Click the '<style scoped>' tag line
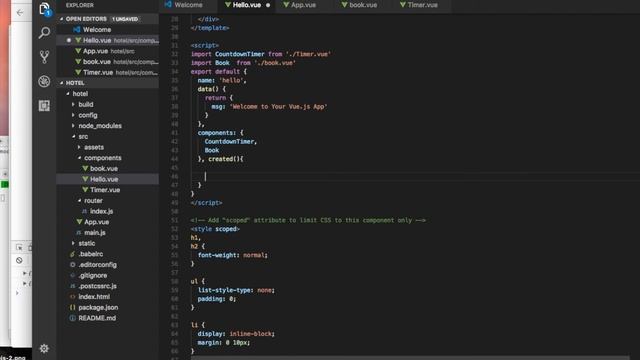Viewport: 640px width, 360px height. (x=215, y=229)
